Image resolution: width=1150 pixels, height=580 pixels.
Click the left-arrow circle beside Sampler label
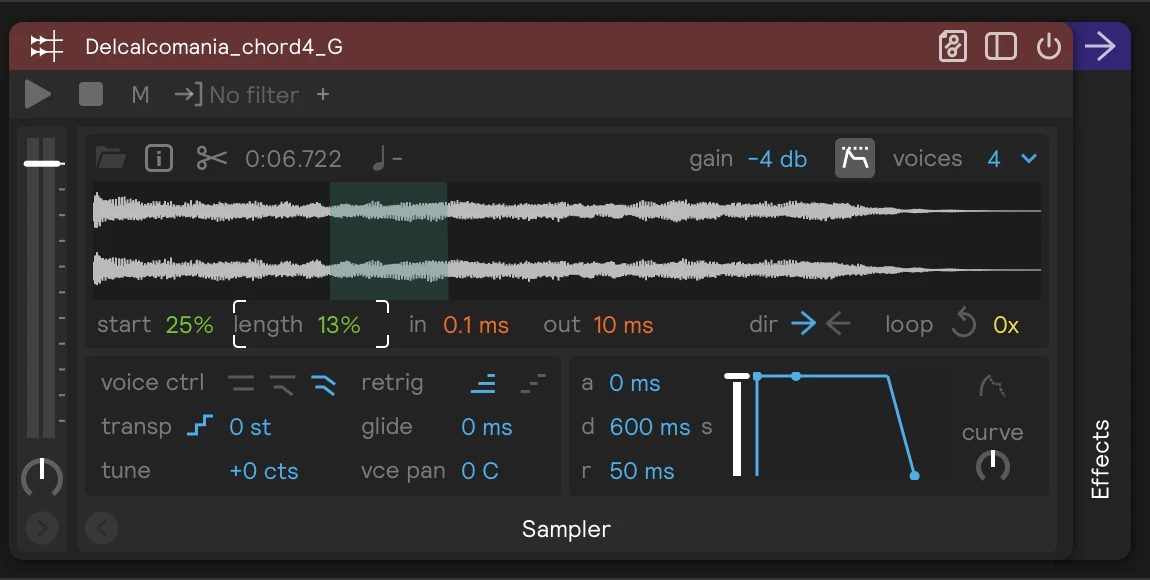pos(102,527)
